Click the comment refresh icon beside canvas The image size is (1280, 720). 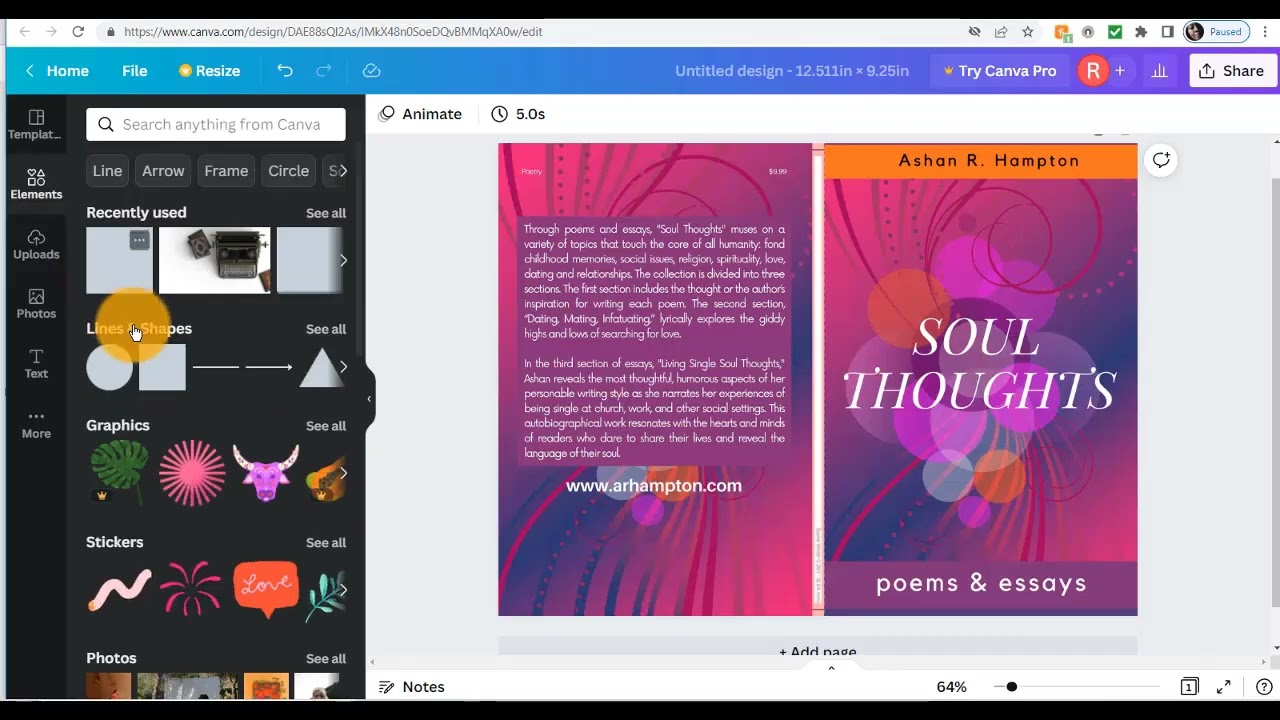pyautogui.click(x=1161, y=160)
